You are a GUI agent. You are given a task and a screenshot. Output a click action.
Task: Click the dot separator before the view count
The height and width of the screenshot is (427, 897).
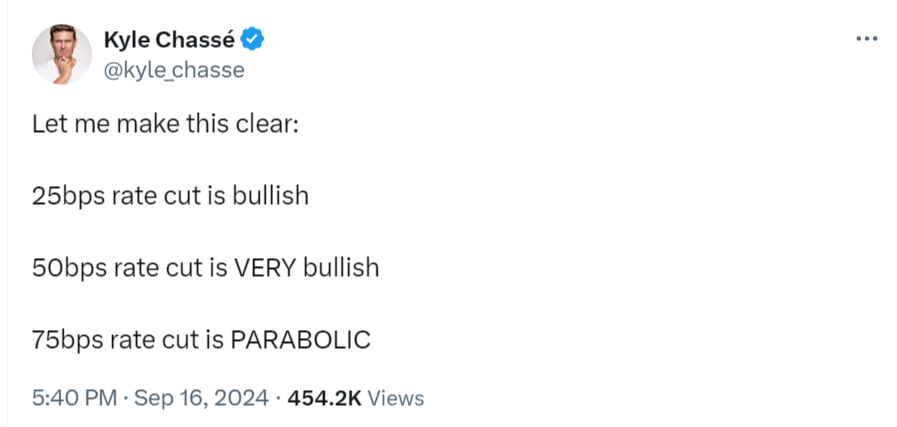coord(277,398)
